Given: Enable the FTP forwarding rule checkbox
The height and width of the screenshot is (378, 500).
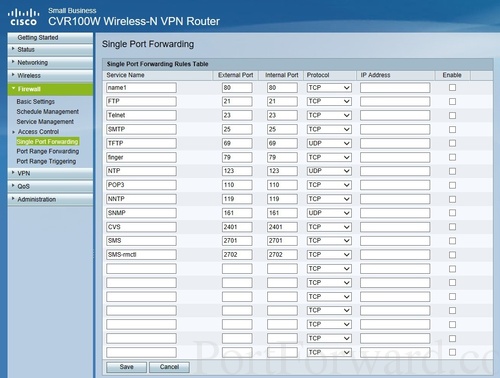Looking at the screenshot, I should click(x=452, y=101).
